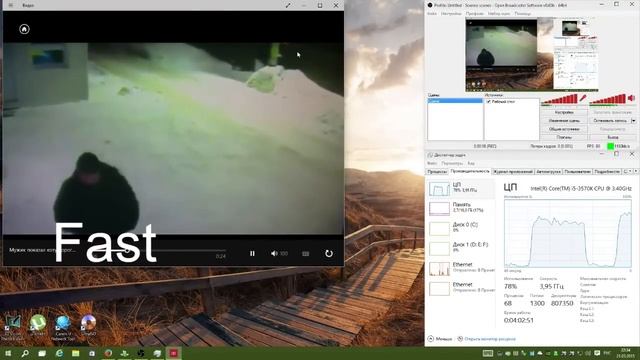The image size is (640, 360).
Task: Select the highlighted scene in OBS scenes list
Action: point(455,101)
